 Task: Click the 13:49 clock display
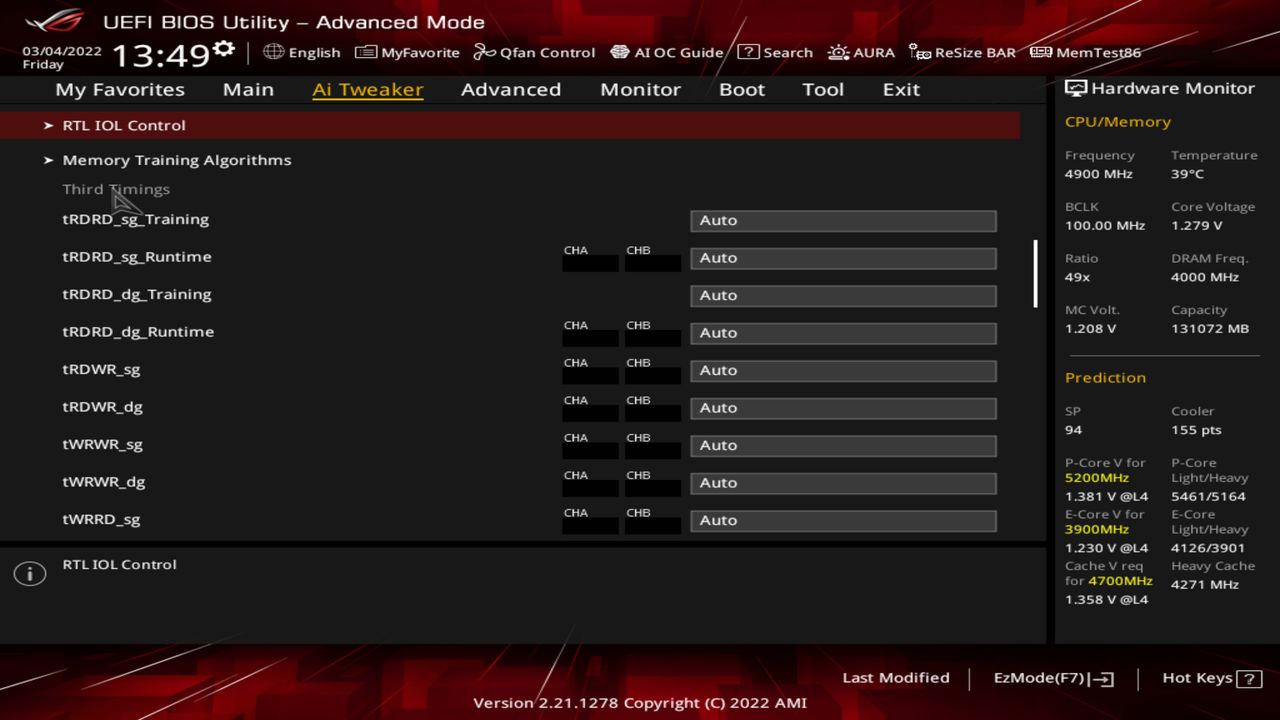click(x=160, y=55)
